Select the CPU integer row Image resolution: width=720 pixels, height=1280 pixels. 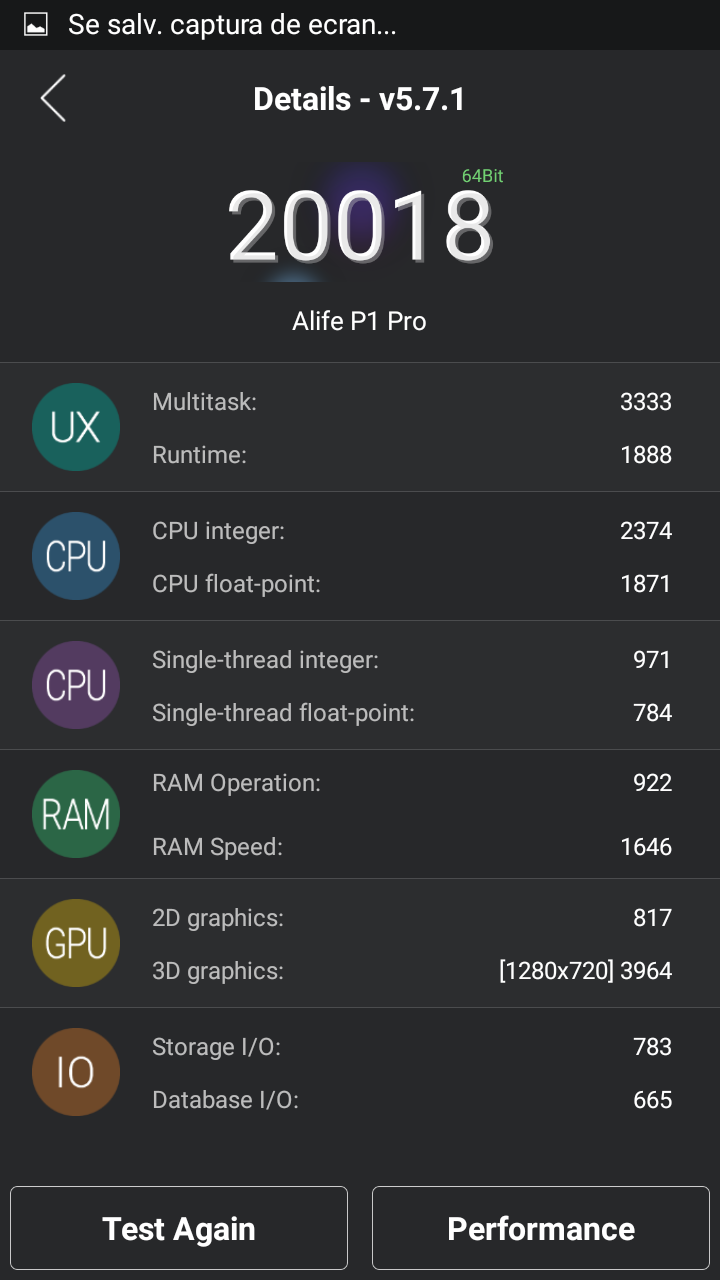click(411, 531)
